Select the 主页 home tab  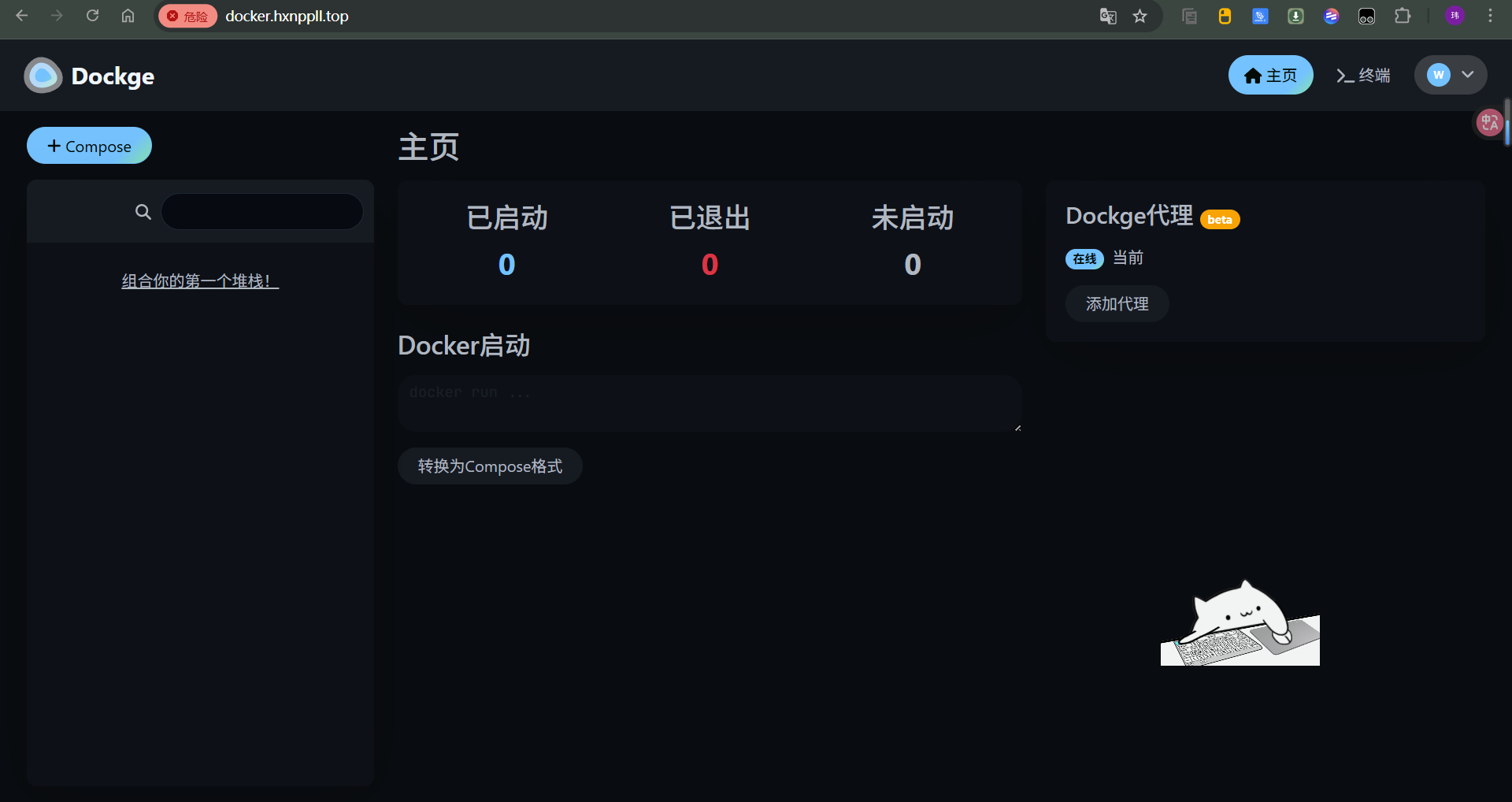1270,75
